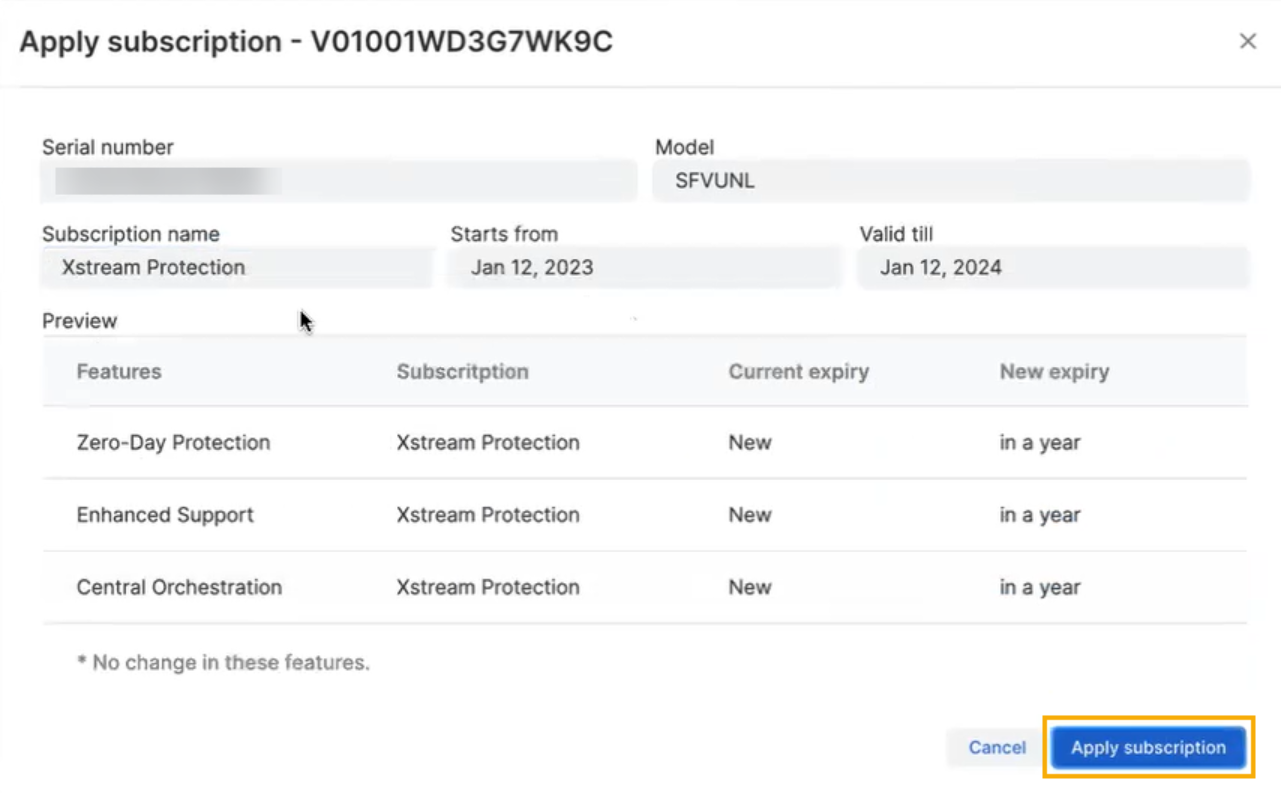The width and height of the screenshot is (1281, 793).
Task: Select the Enhanced Support row
Action: (165, 515)
